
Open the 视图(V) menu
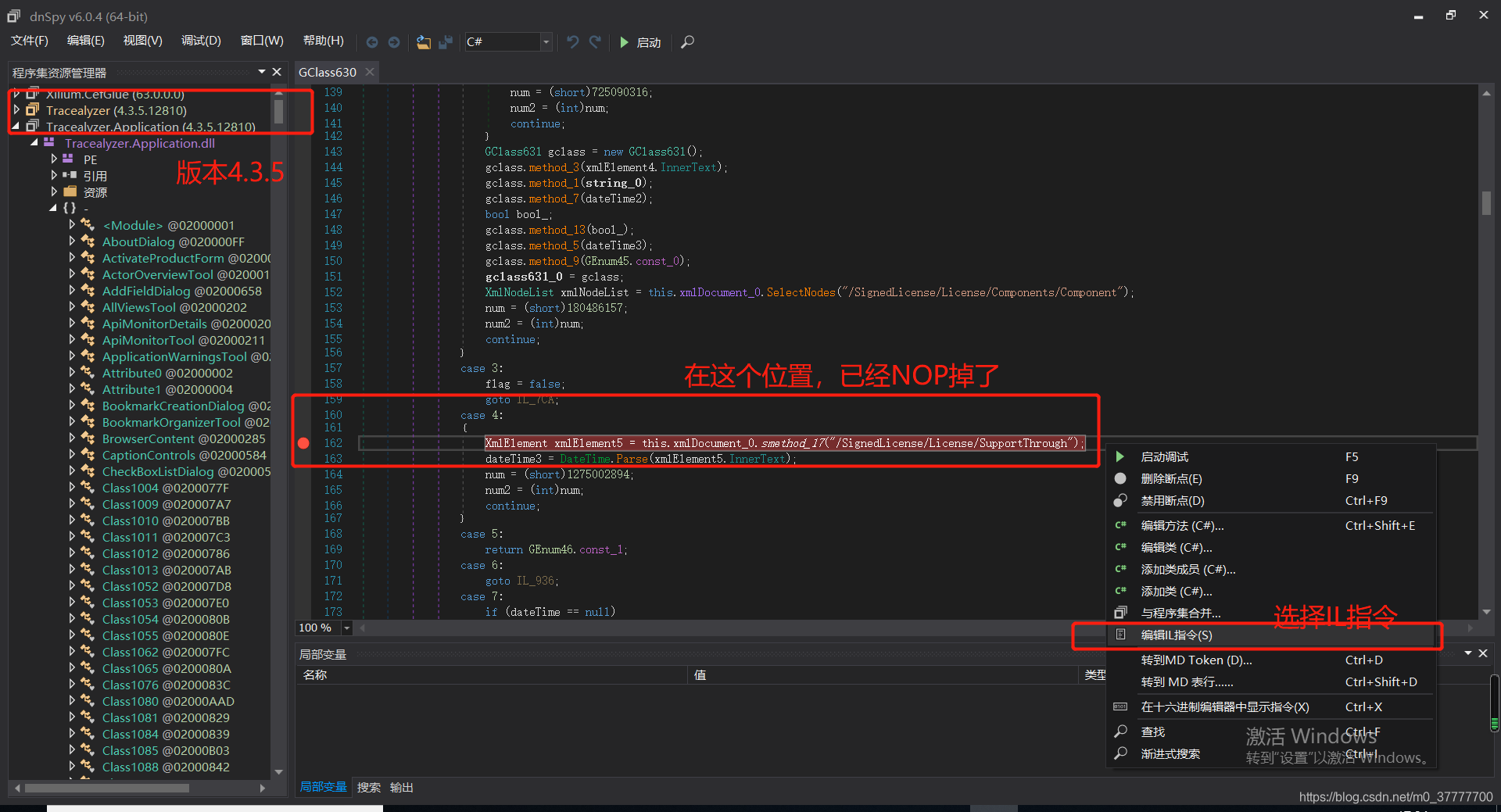coord(143,41)
